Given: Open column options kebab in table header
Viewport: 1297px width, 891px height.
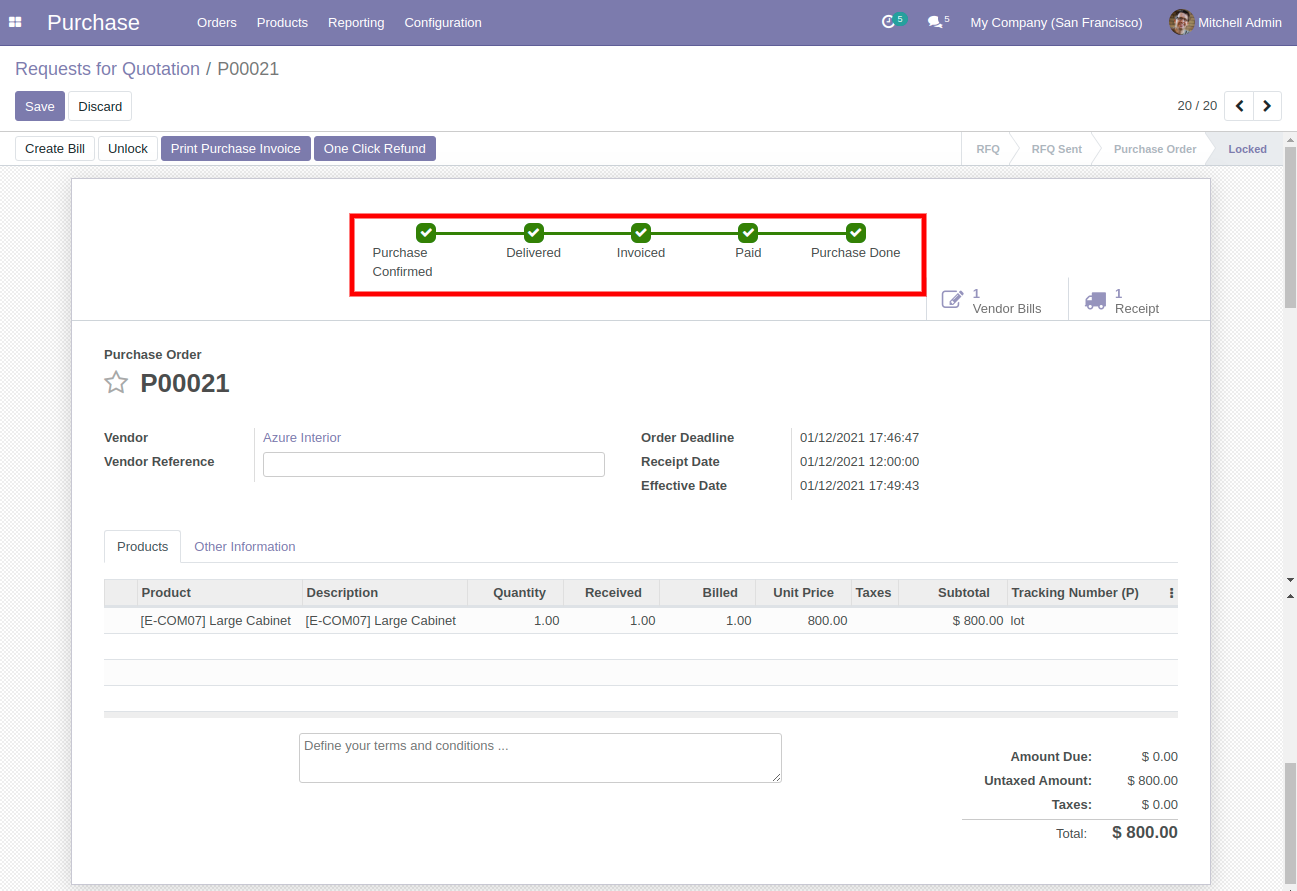Looking at the screenshot, I should coord(1171,593).
